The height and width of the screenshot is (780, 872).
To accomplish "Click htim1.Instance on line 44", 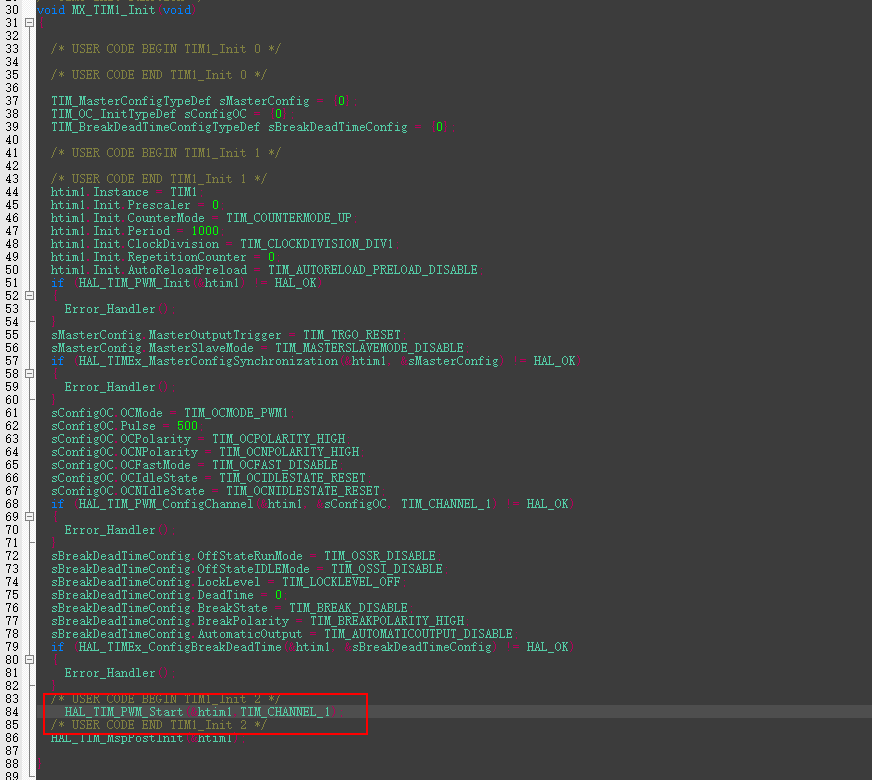I will point(100,192).
